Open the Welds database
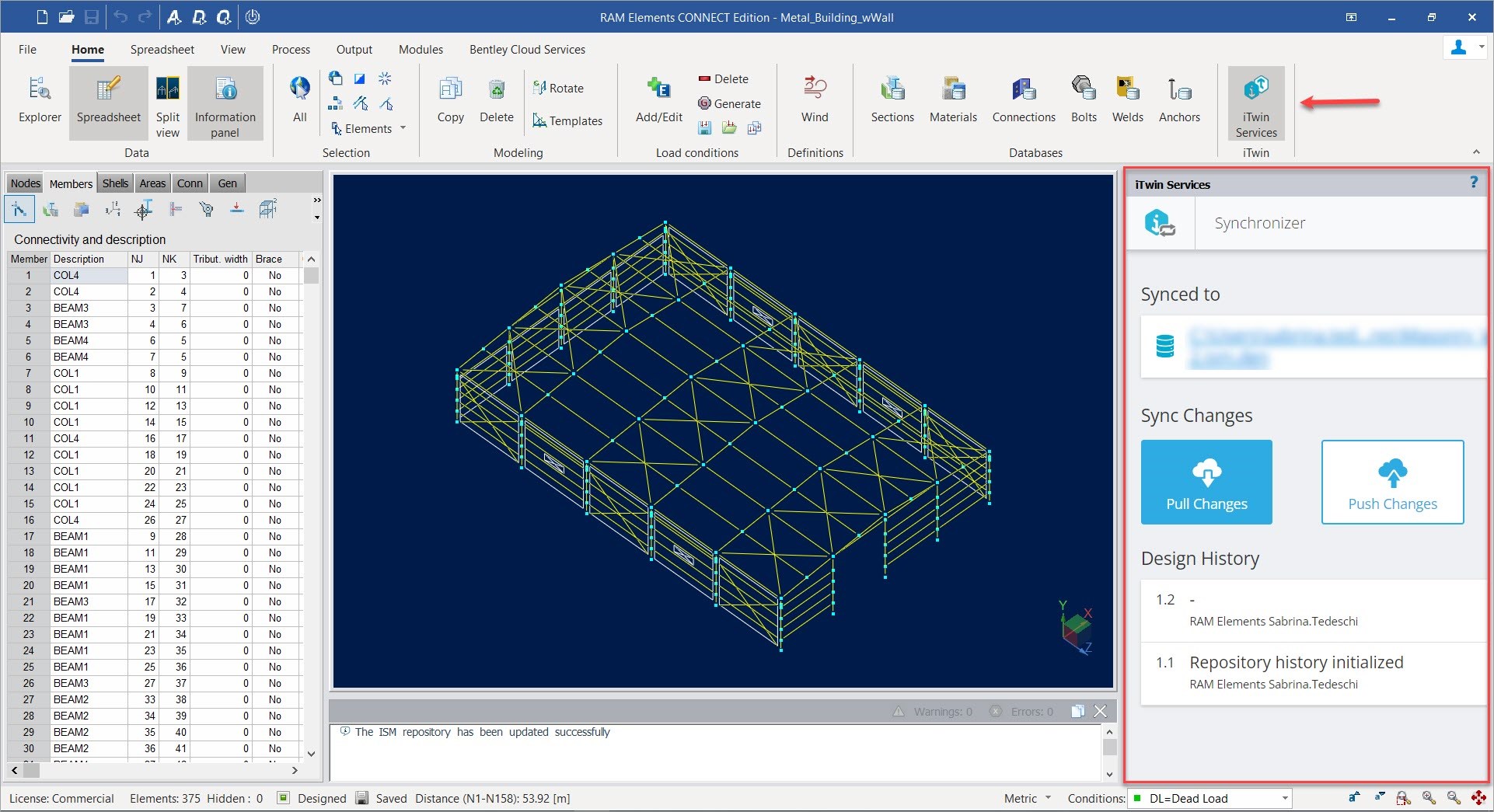This screenshot has width=1494, height=812. coord(1127,99)
